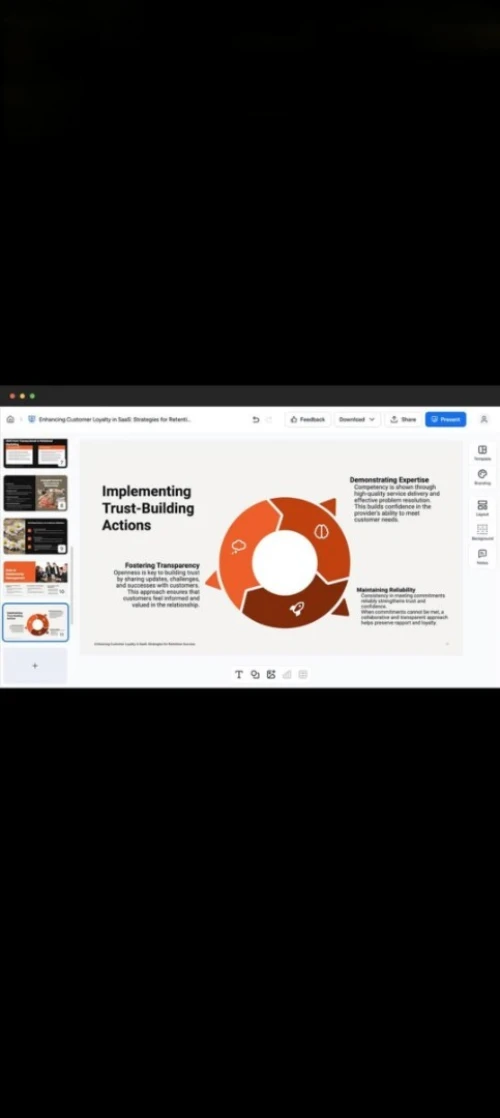Click the slide thumbnail panel scrollbar

pyautogui.click(x=71, y=585)
